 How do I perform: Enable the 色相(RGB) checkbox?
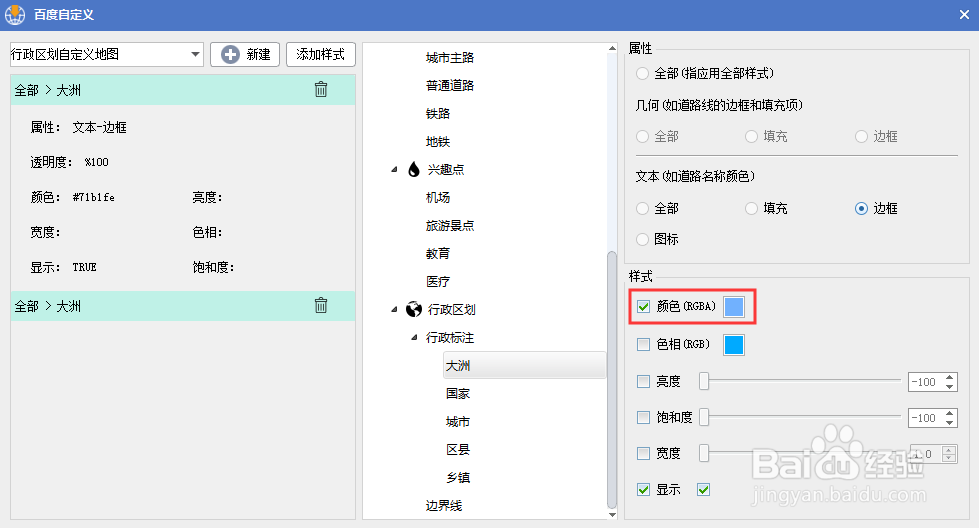(x=644, y=345)
